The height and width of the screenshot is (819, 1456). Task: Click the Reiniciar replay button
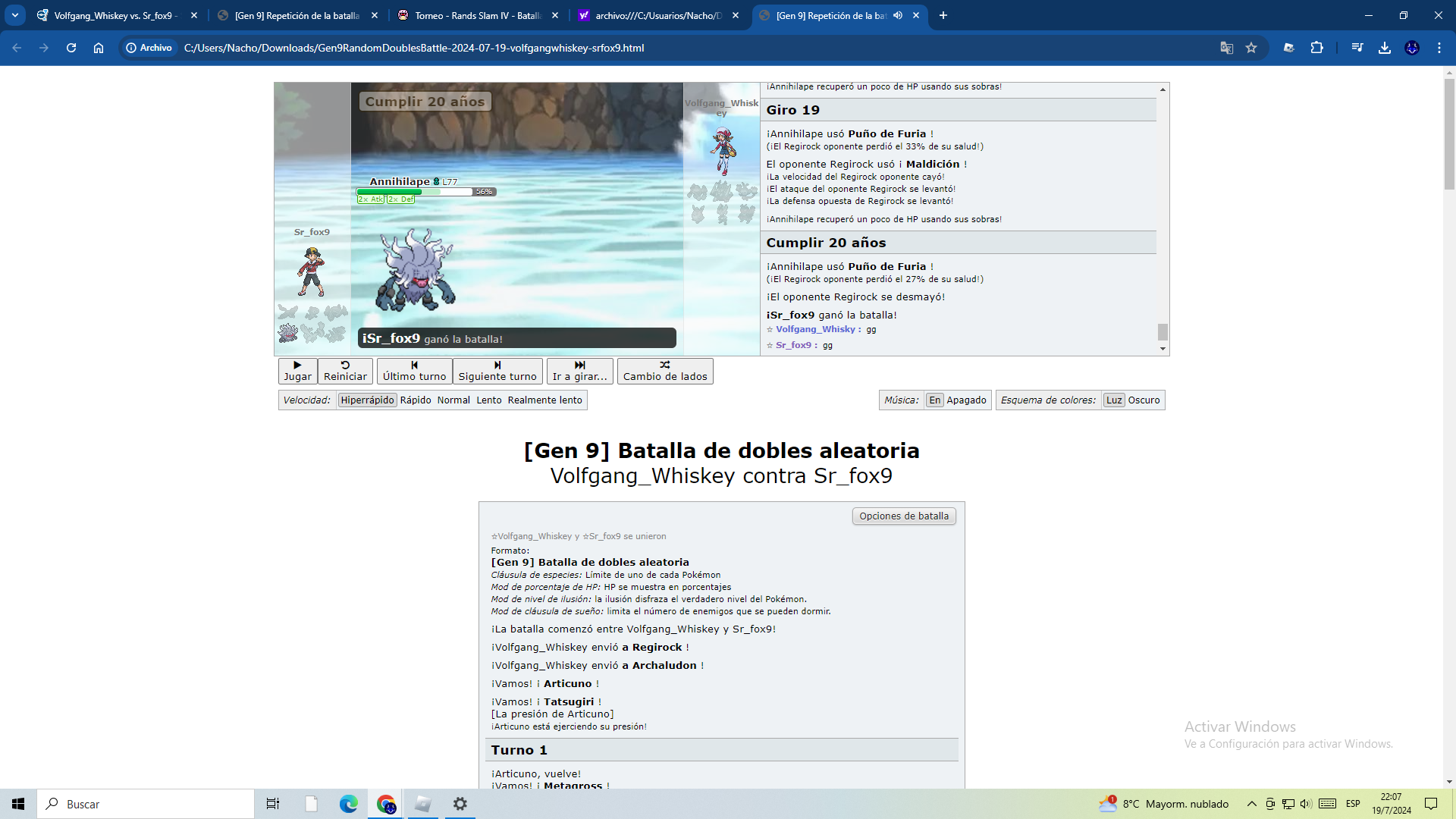coord(345,371)
